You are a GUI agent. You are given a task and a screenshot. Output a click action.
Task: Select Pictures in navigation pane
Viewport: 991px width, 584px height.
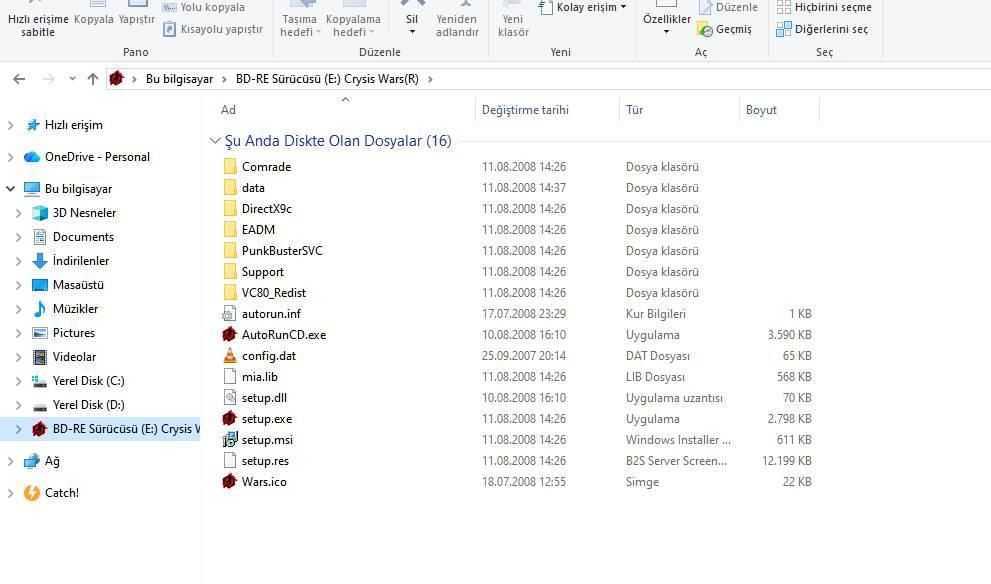click(x=74, y=333)
